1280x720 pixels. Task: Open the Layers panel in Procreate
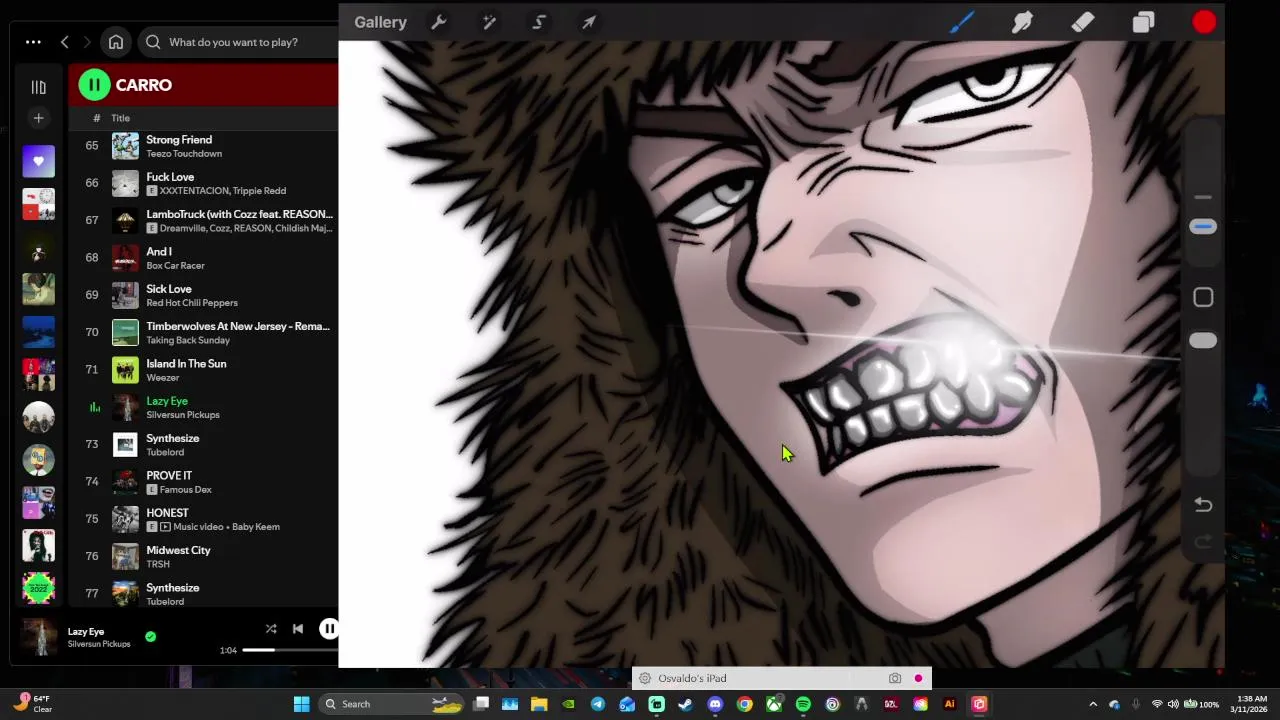click(1143, 22)
